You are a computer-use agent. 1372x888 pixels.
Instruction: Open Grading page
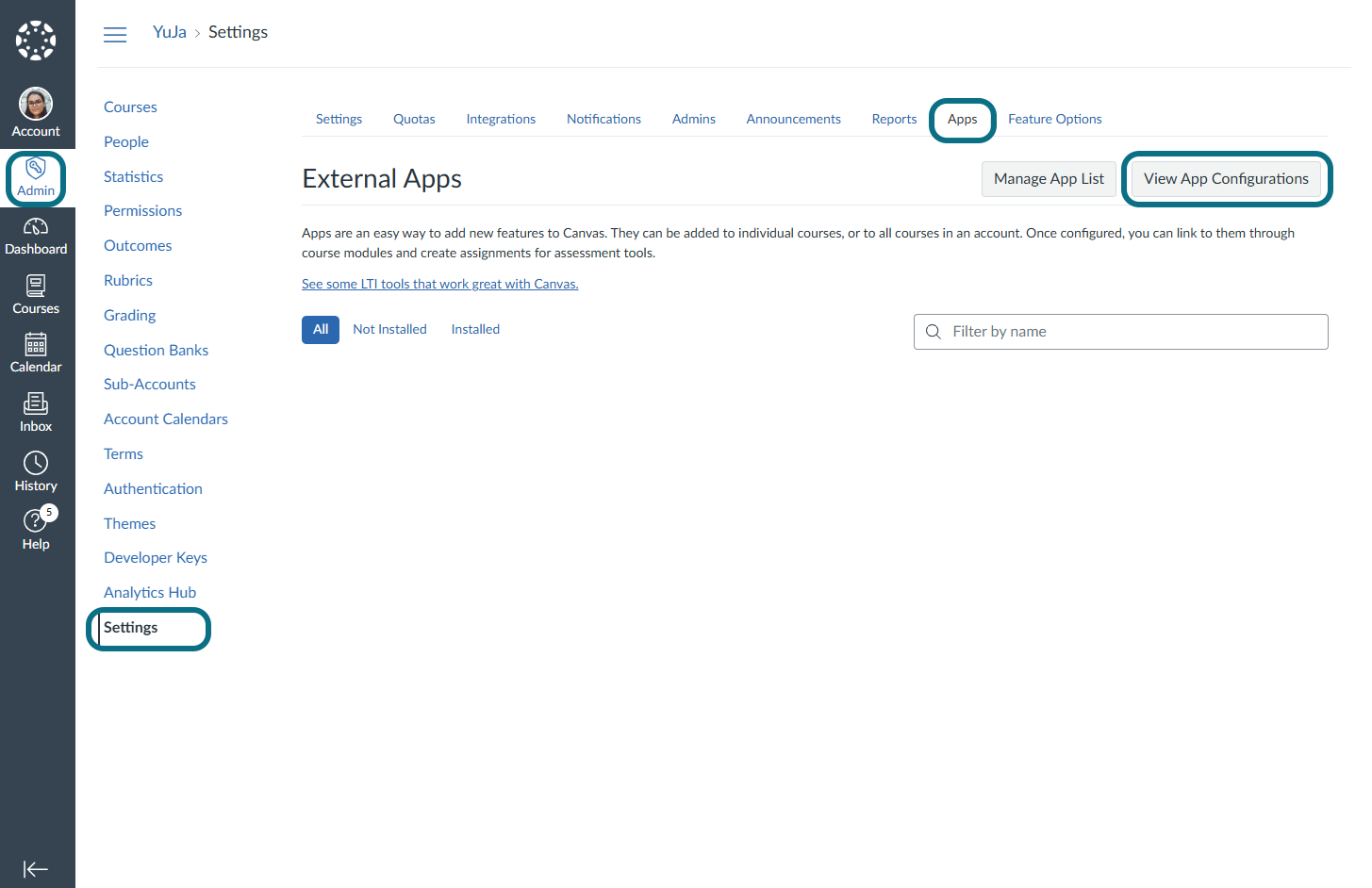(130, 316)
